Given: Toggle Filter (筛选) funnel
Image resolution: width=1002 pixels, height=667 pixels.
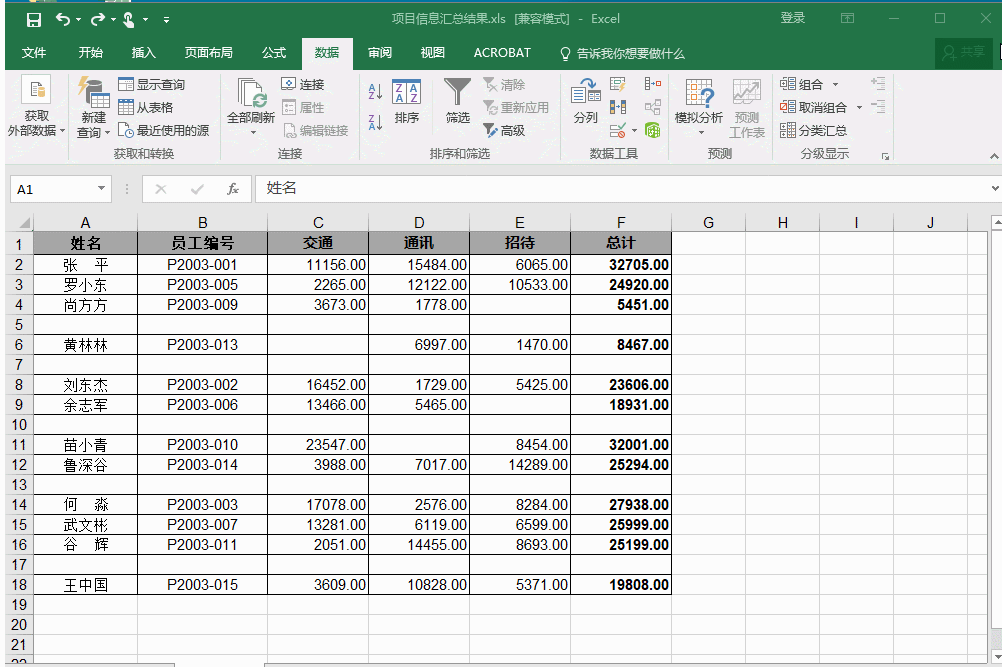Looking at the screenshot, I should 458,101.
